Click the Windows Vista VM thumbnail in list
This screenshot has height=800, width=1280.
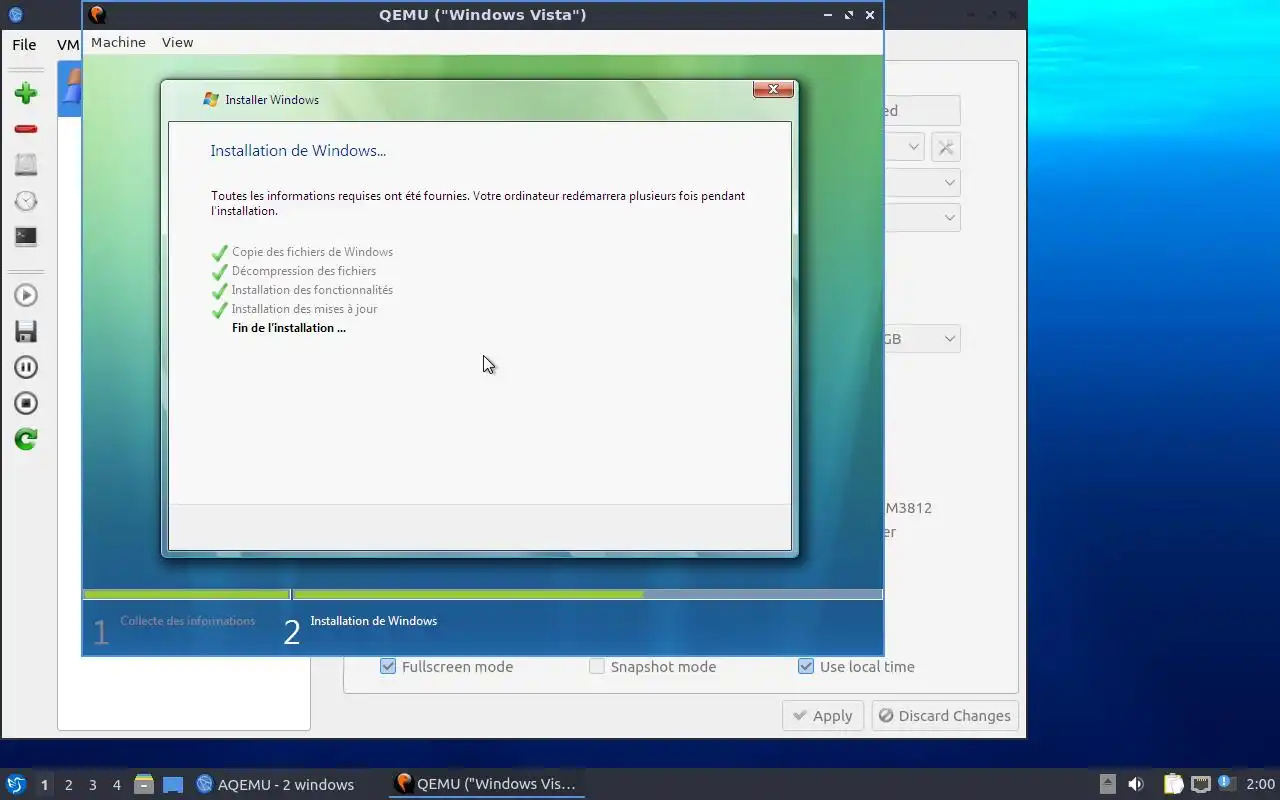[x=69, y=89]
